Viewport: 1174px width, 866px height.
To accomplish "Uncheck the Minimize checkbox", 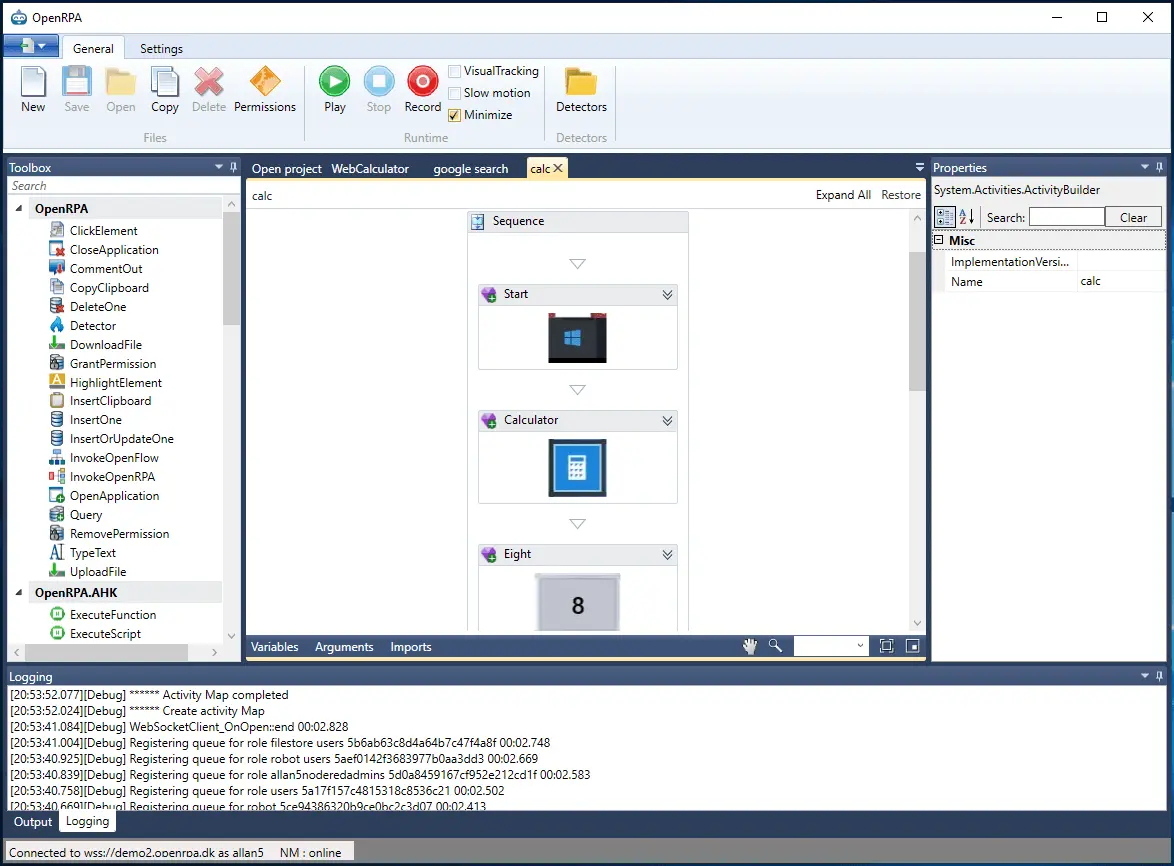I will (454, 115).
